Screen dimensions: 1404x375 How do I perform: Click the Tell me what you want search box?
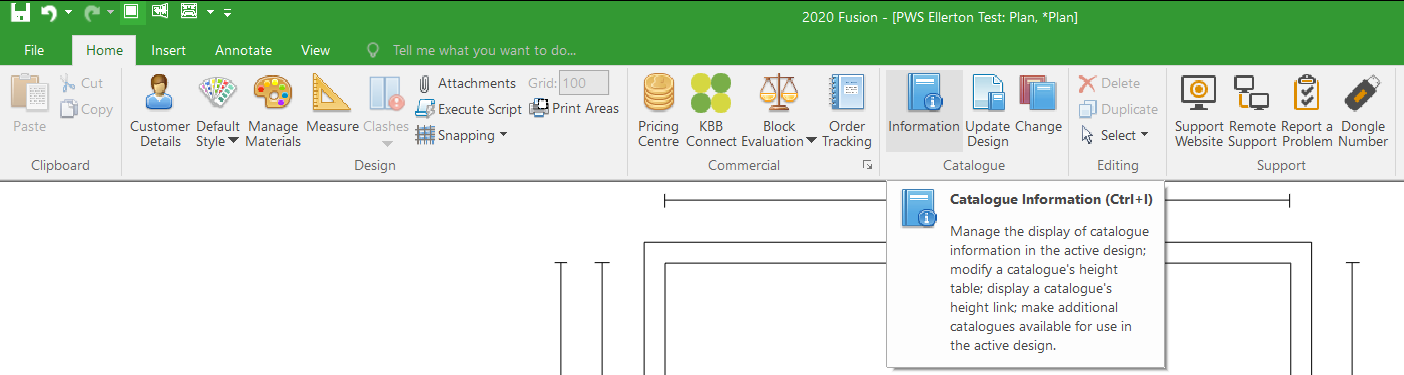coord(484,50)
